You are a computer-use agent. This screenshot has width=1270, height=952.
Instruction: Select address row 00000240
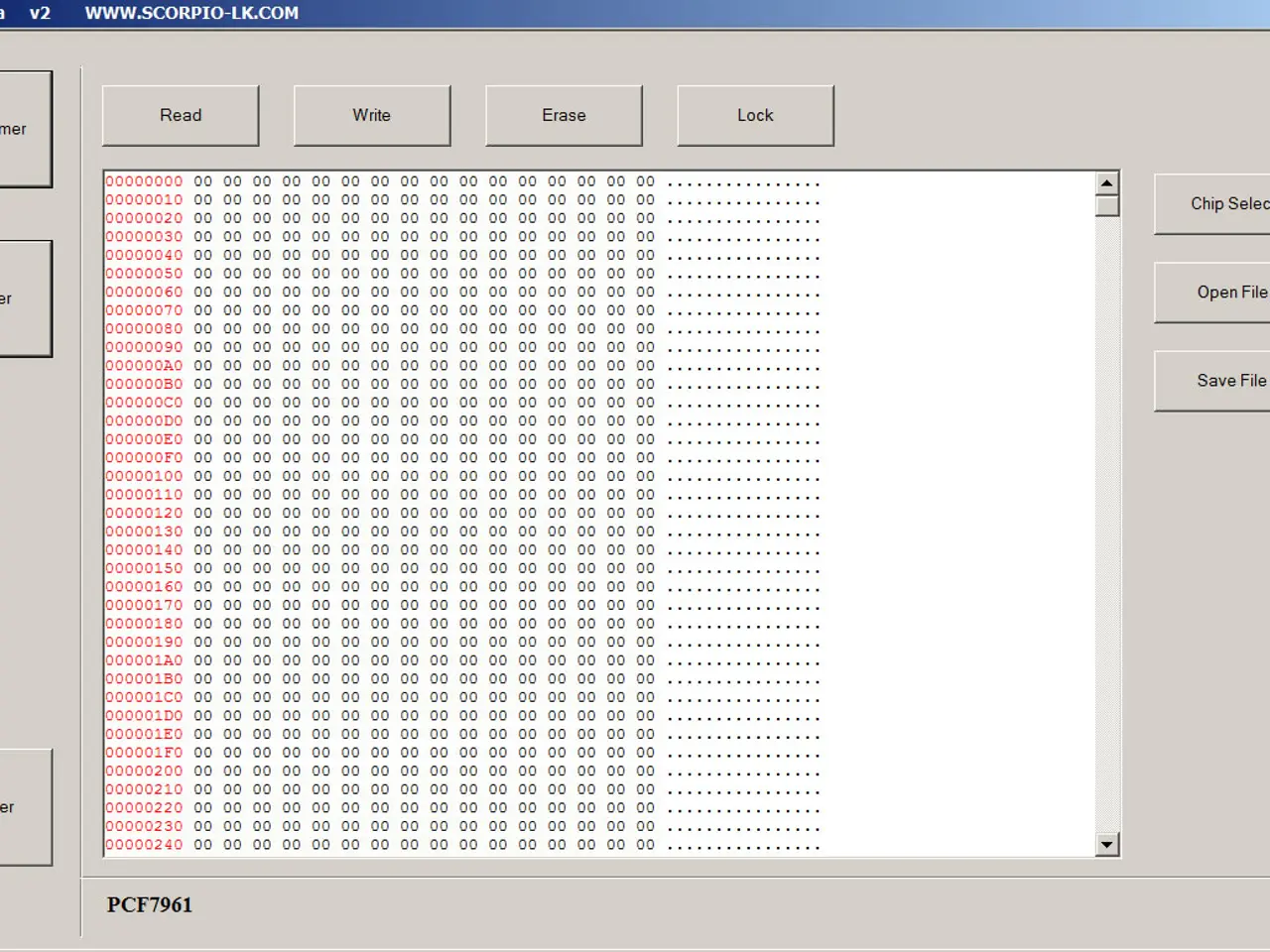463,845
